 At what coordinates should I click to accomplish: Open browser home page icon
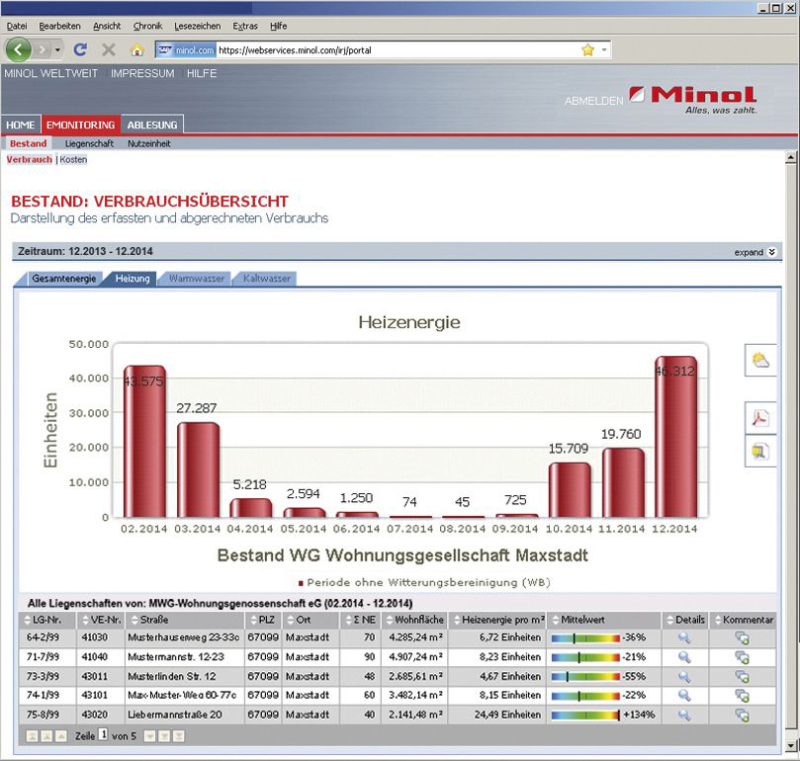(137, 49)
